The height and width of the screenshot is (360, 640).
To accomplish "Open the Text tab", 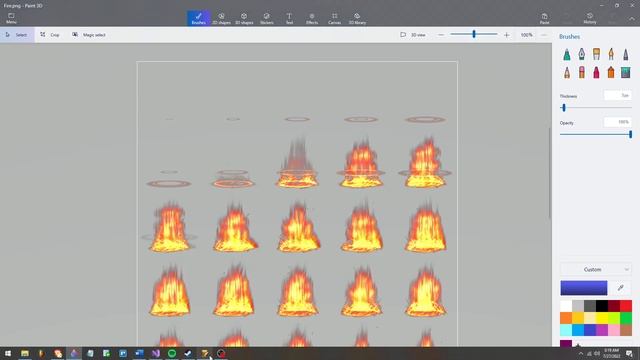I will tap(289, 18).
